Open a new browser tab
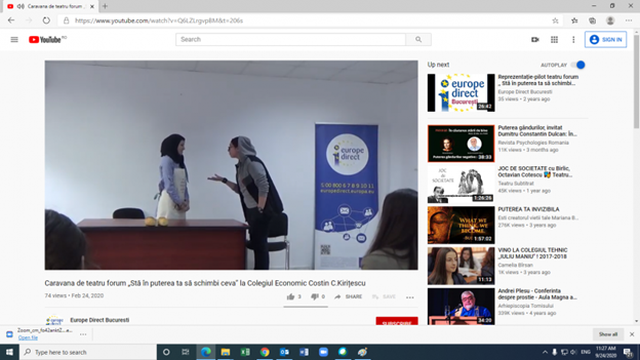The image size is (640, 360). coord(105,6)
